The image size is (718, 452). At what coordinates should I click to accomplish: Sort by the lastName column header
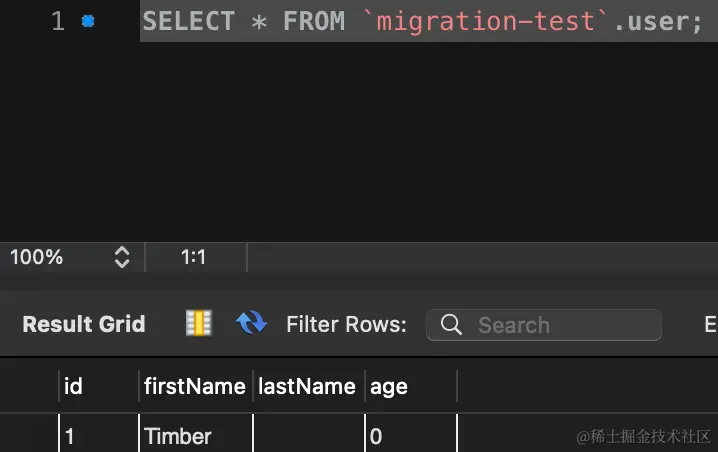(309, 387)
